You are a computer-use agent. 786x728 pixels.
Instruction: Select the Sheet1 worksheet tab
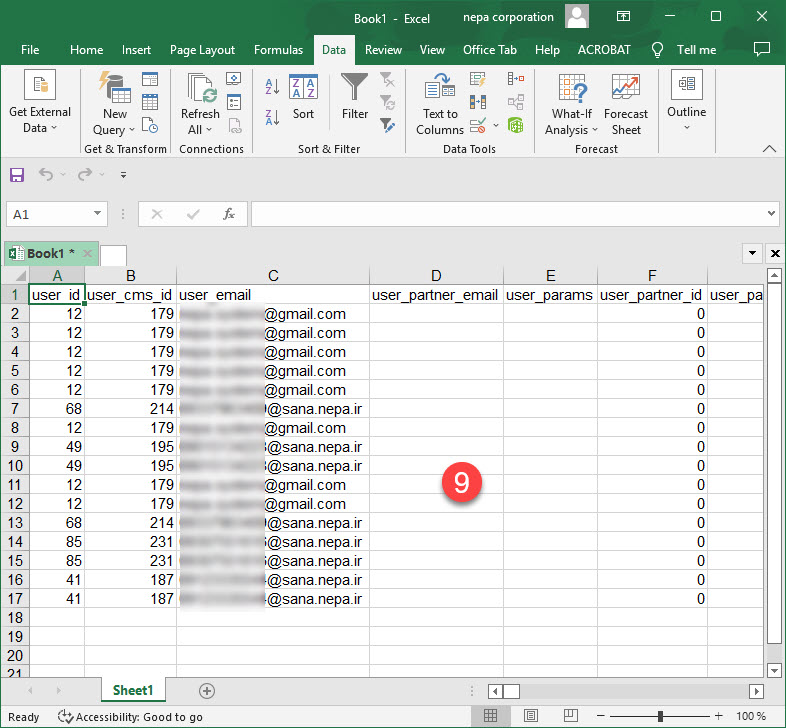pyautogui.click(x=133, y=690)
